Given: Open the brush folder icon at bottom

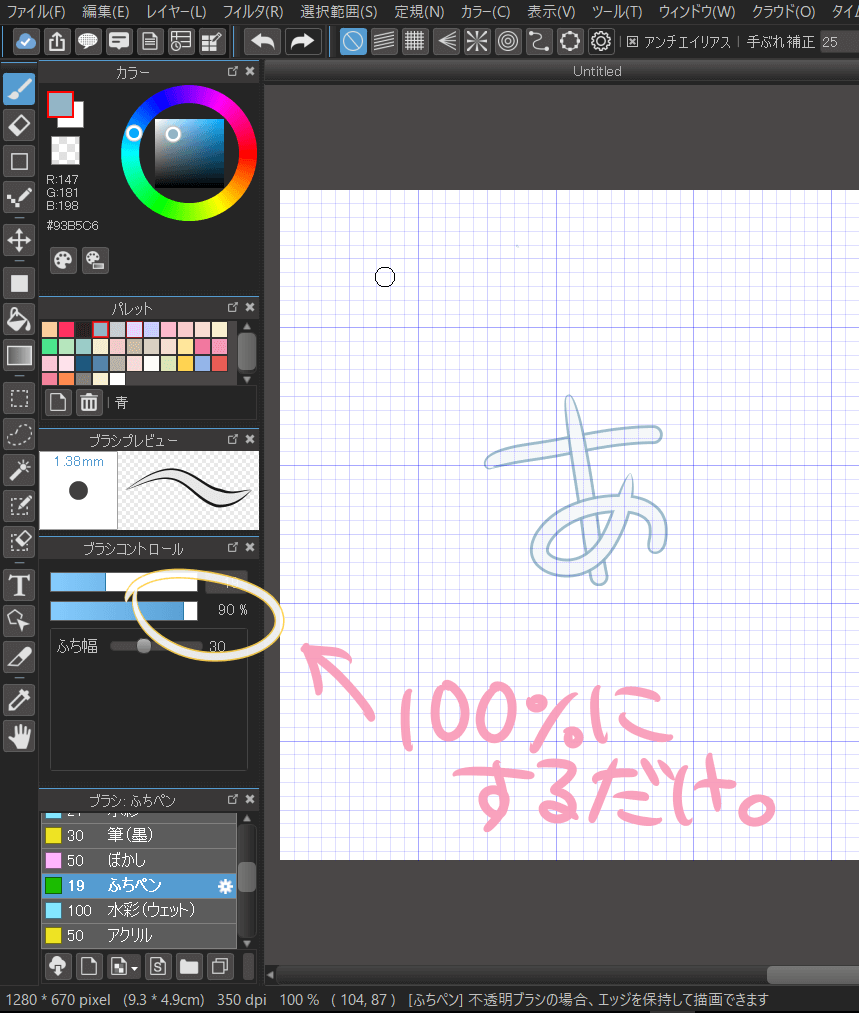Looking at the screenshot, I should [x=189, y=966].
